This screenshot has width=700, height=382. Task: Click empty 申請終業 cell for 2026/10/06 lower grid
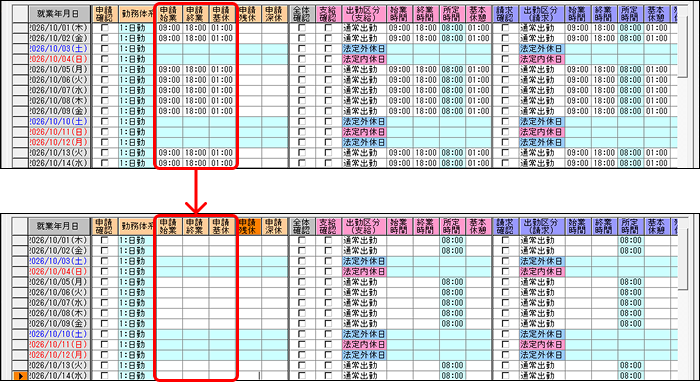tap(196, 292)
